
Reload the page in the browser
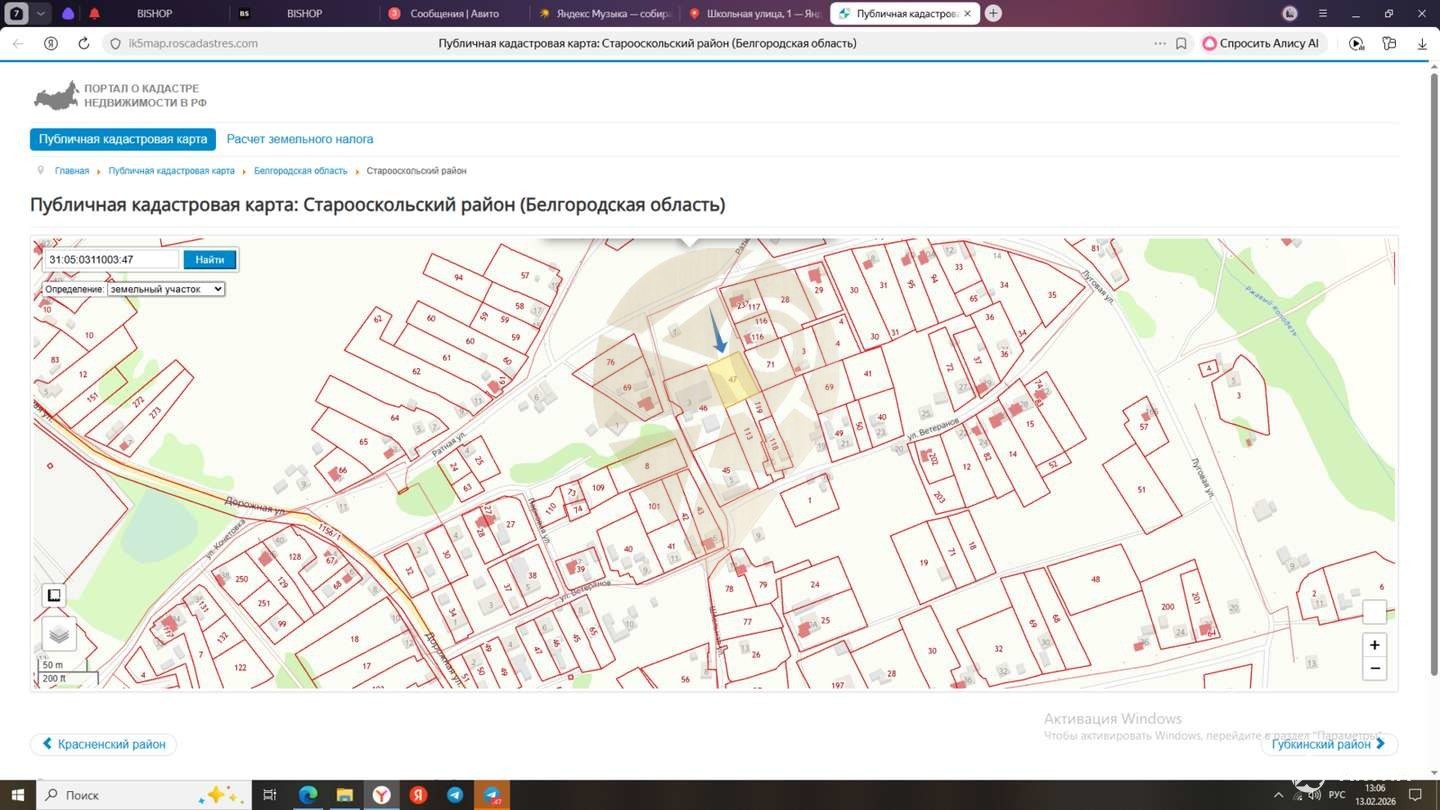coord(84,44)
